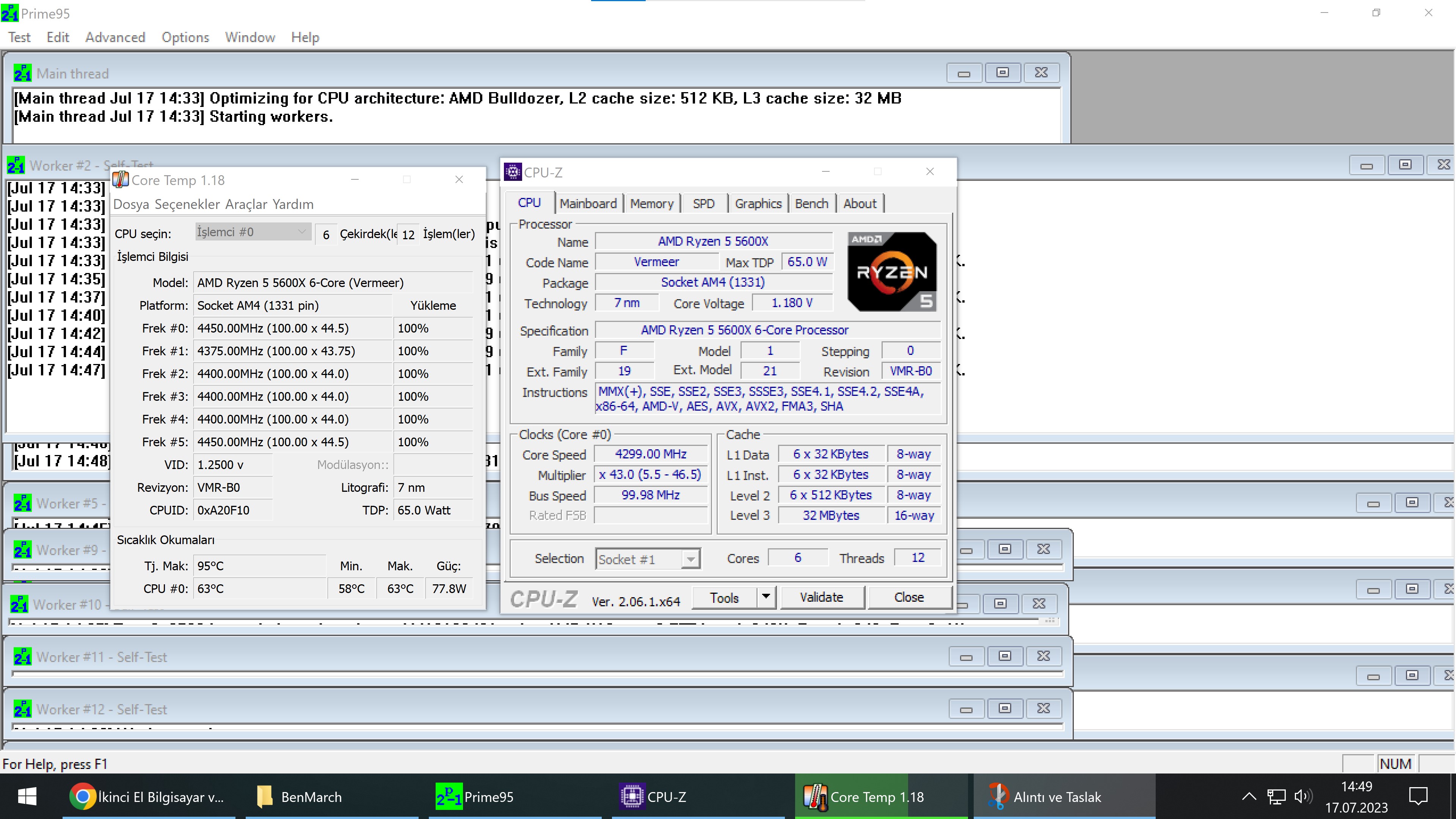The width and height of the screenshot is (1456, 819).
Task: Minimize the Main thread child window
Action: (x=964, y=73)
